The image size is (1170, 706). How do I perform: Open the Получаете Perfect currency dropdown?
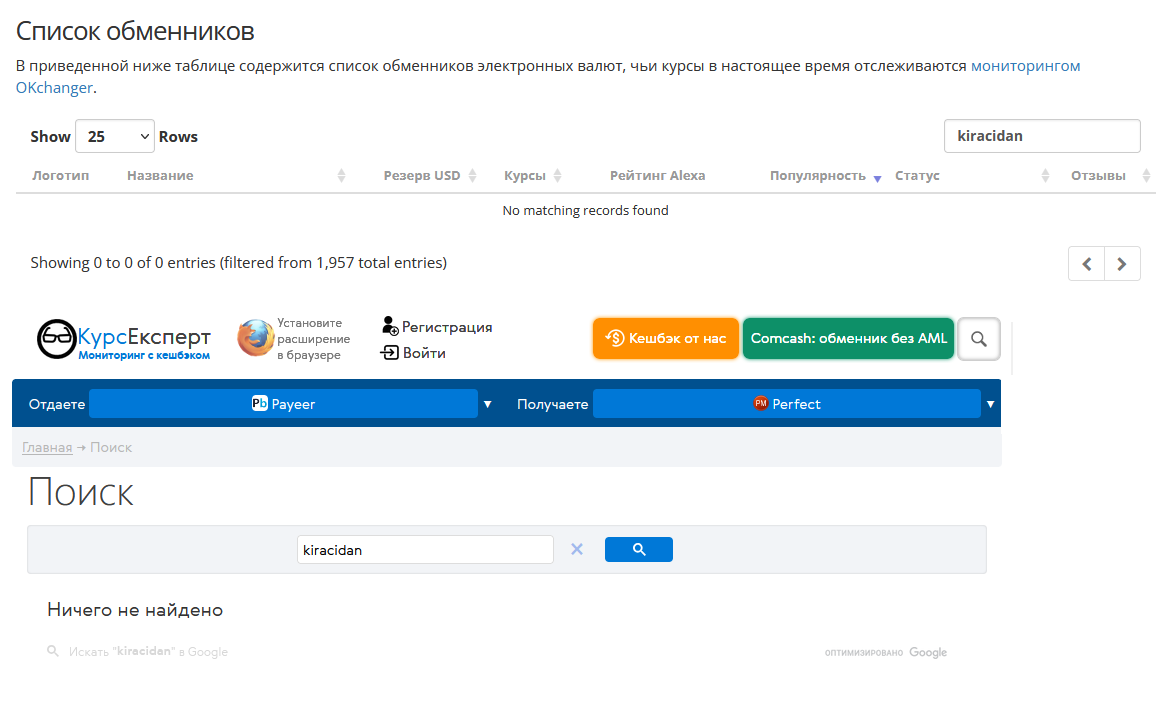point(786,404)
